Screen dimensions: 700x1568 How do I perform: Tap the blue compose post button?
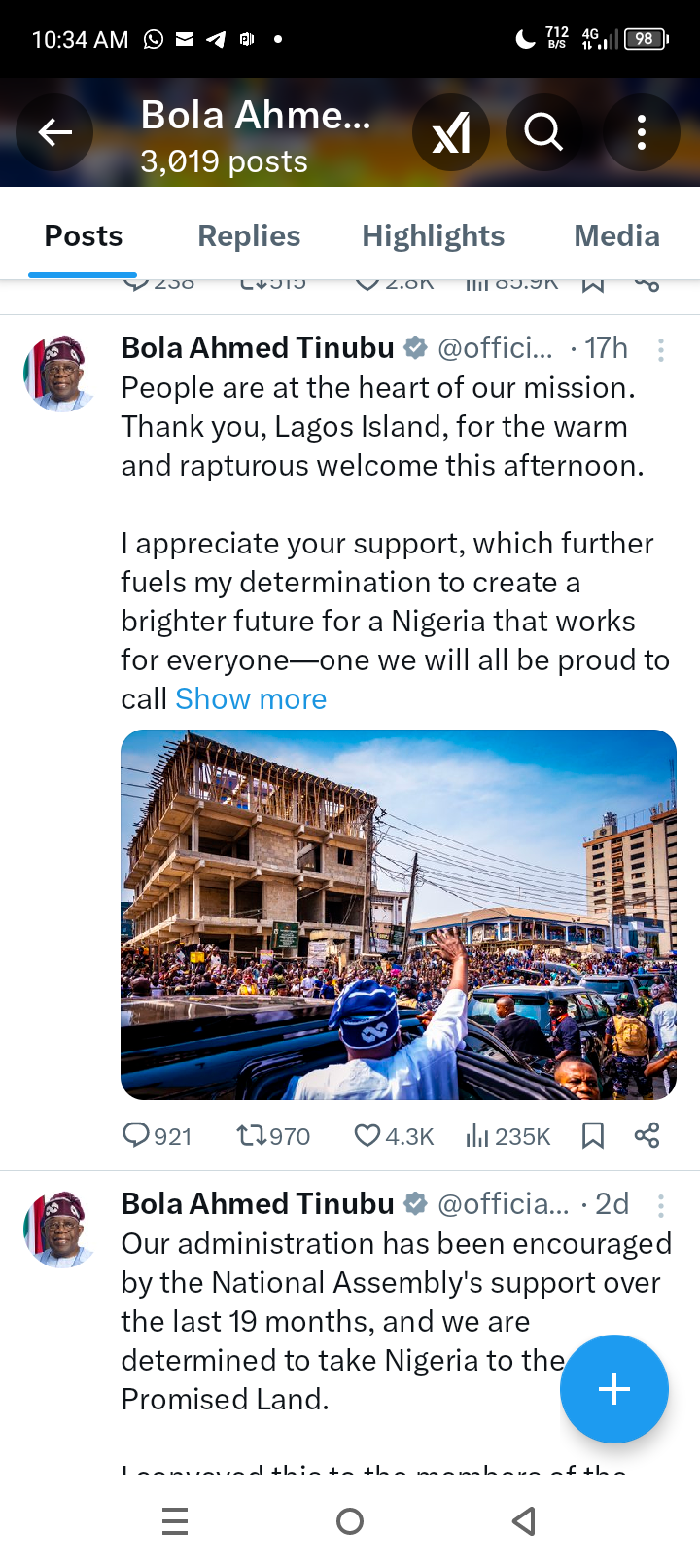pos(613,1389)
